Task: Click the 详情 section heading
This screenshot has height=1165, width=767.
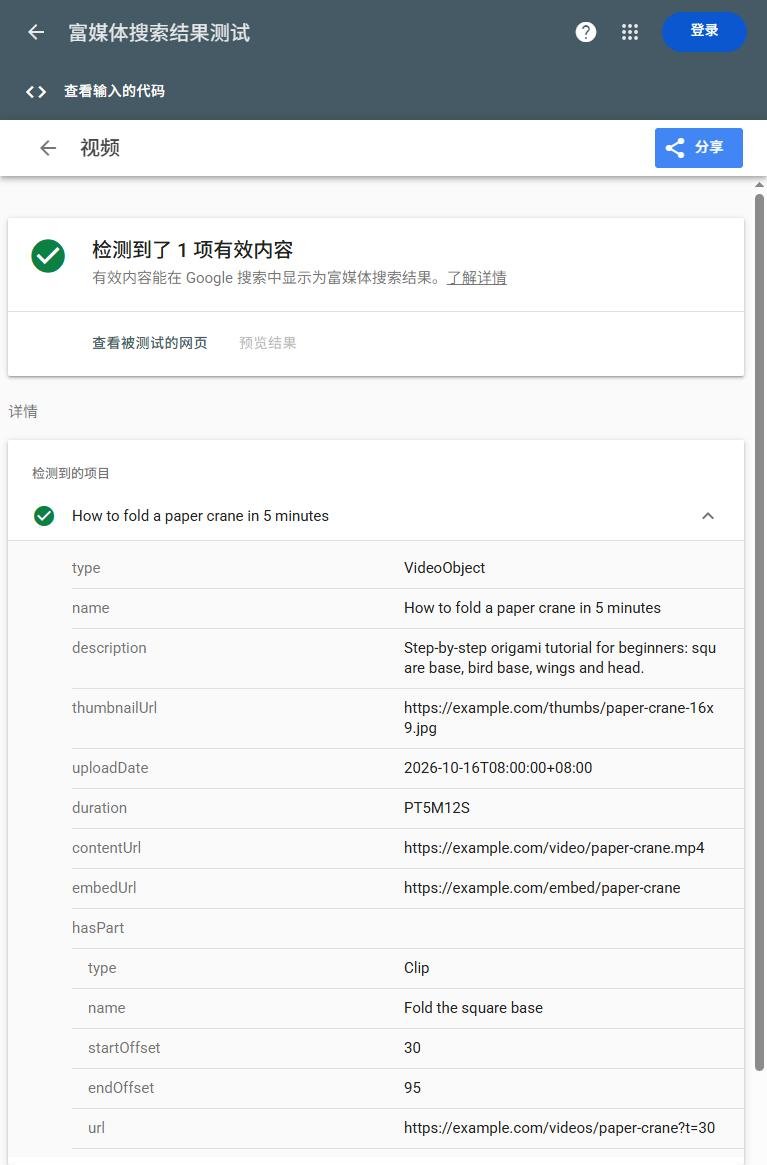Action: (x=23, y=412)
